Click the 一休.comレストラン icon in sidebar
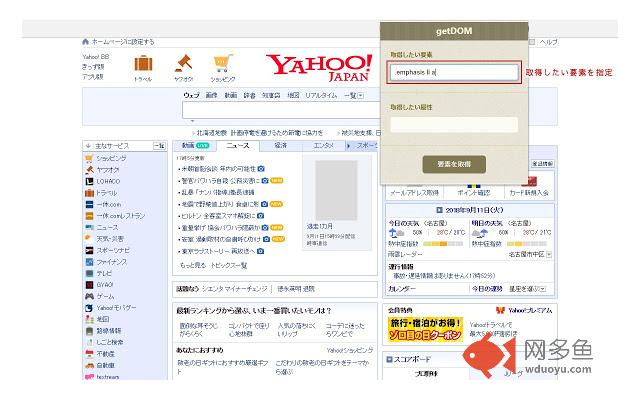Image resolution: width=640 pixels, height=400 pixels. (x=89, y=216)
